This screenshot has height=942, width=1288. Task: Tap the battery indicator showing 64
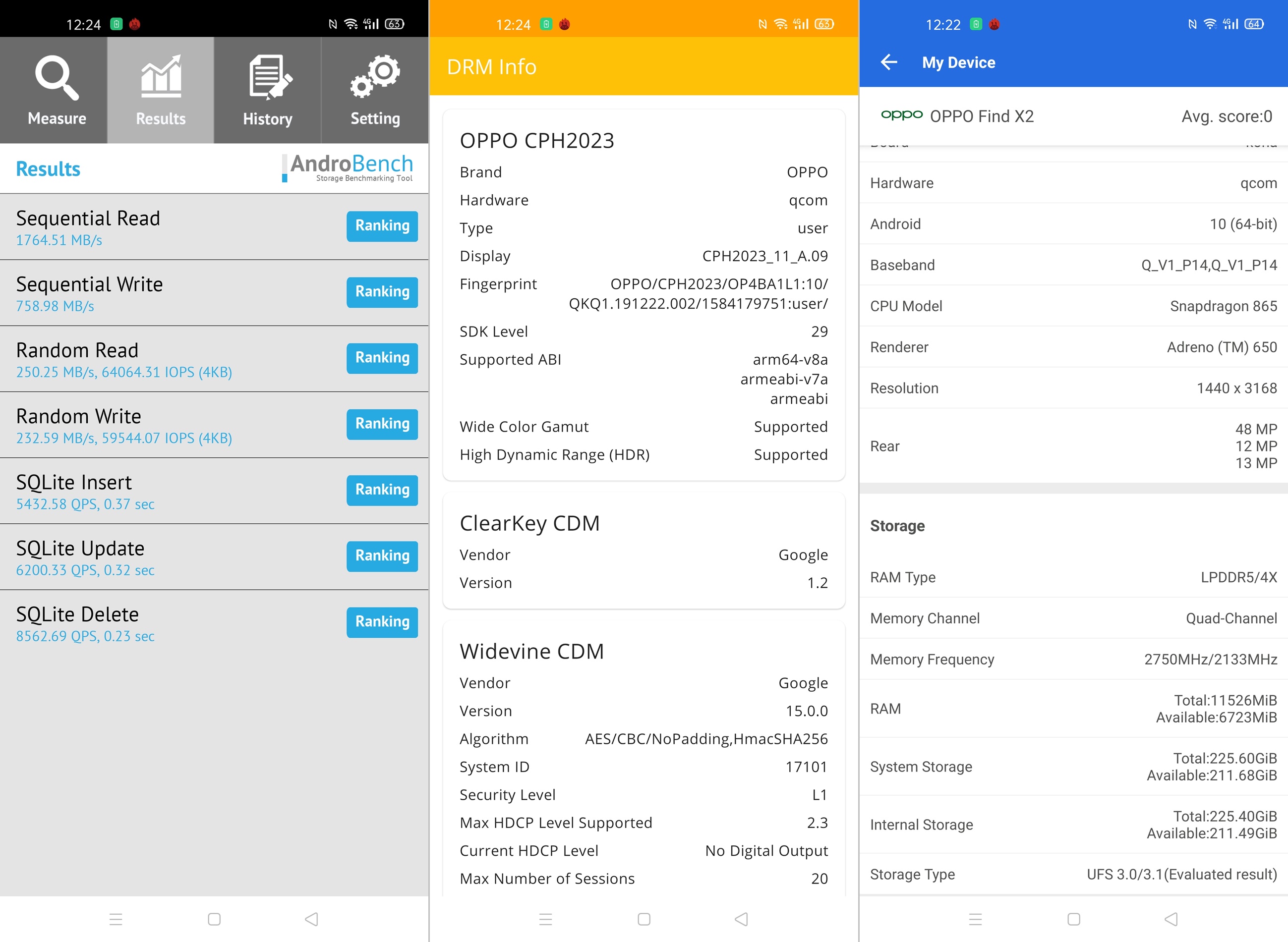pyautogui.click(x=1254, y=24)
